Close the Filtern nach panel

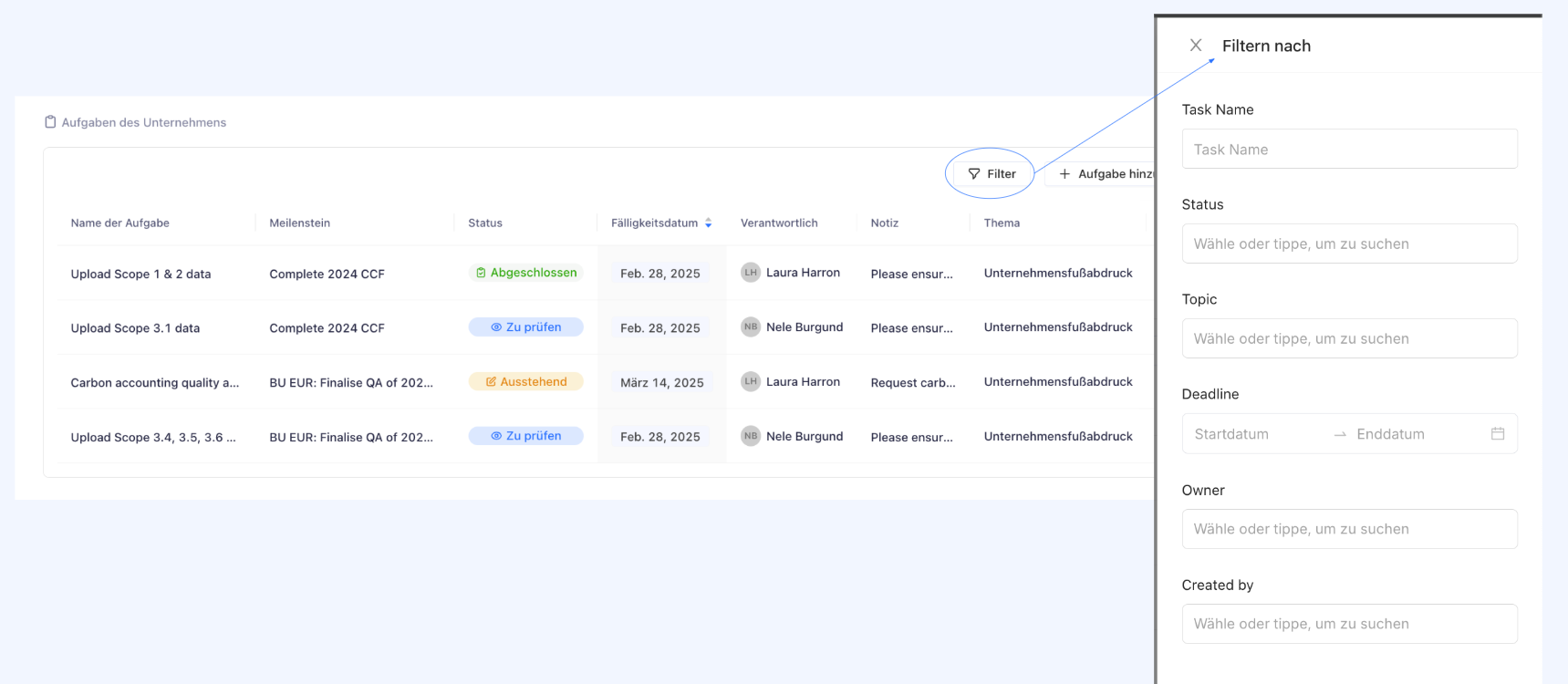[1195, 46]
